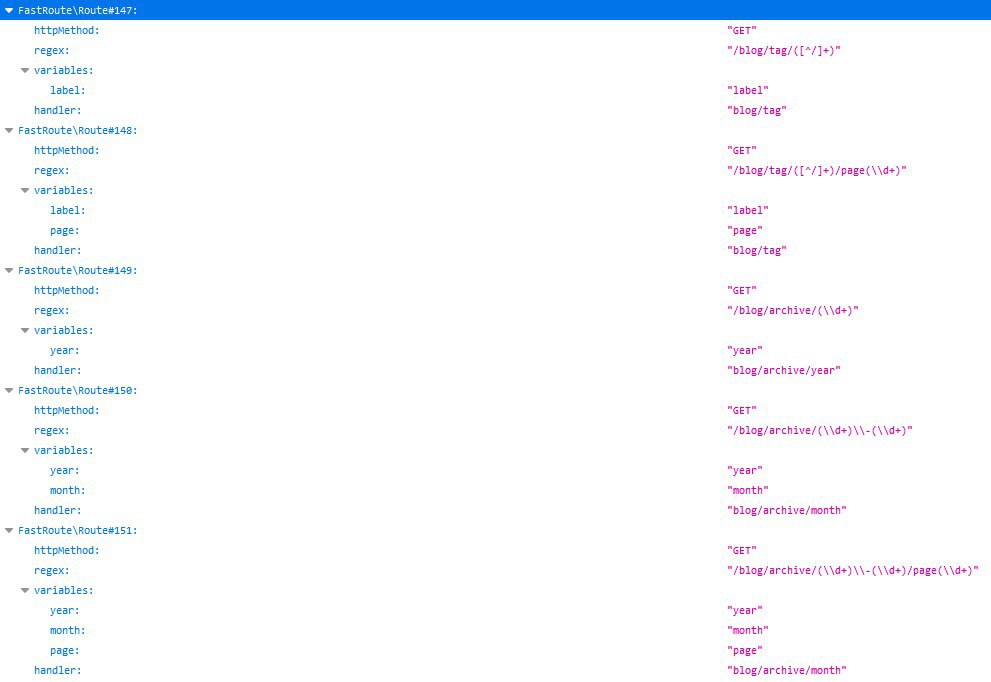Screen dimensions: 991x682
Task: Click regex value "/blog/tag/([^/]+)/page(\\d+)"
Action: click(x=817, y=171)
